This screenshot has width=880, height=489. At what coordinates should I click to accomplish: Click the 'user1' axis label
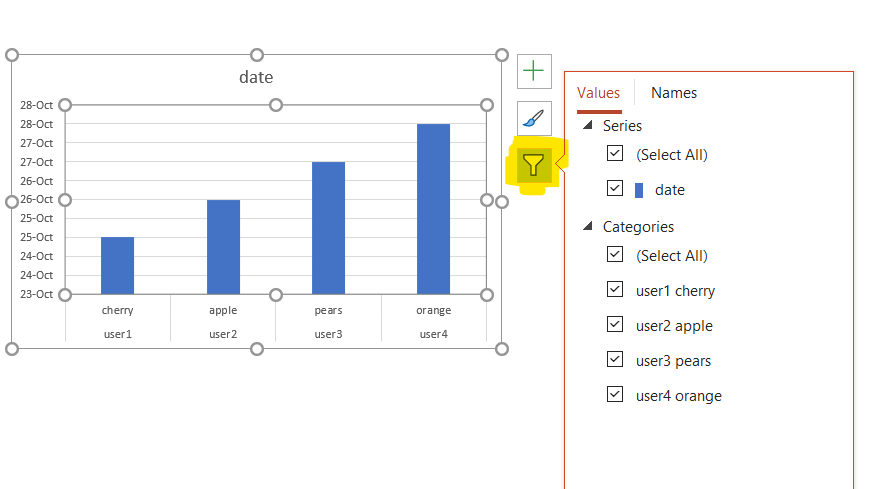coord(117,335)
